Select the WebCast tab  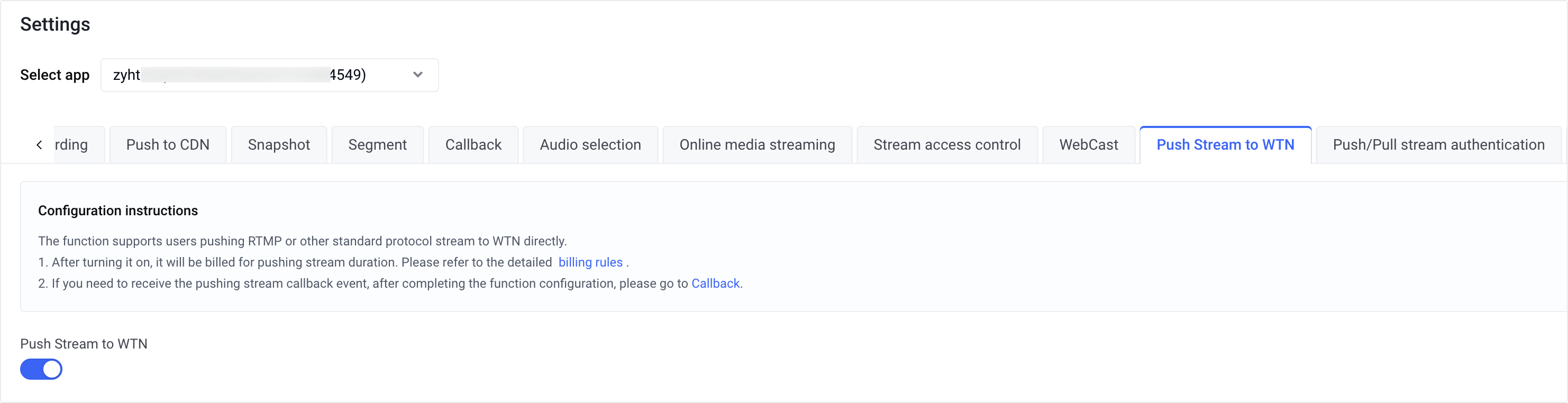(1088, 145)
